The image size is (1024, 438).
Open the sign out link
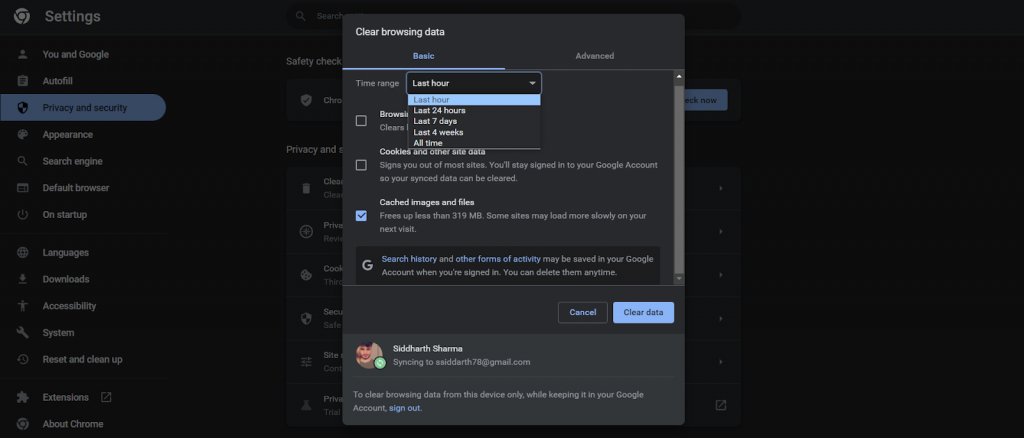404,408
